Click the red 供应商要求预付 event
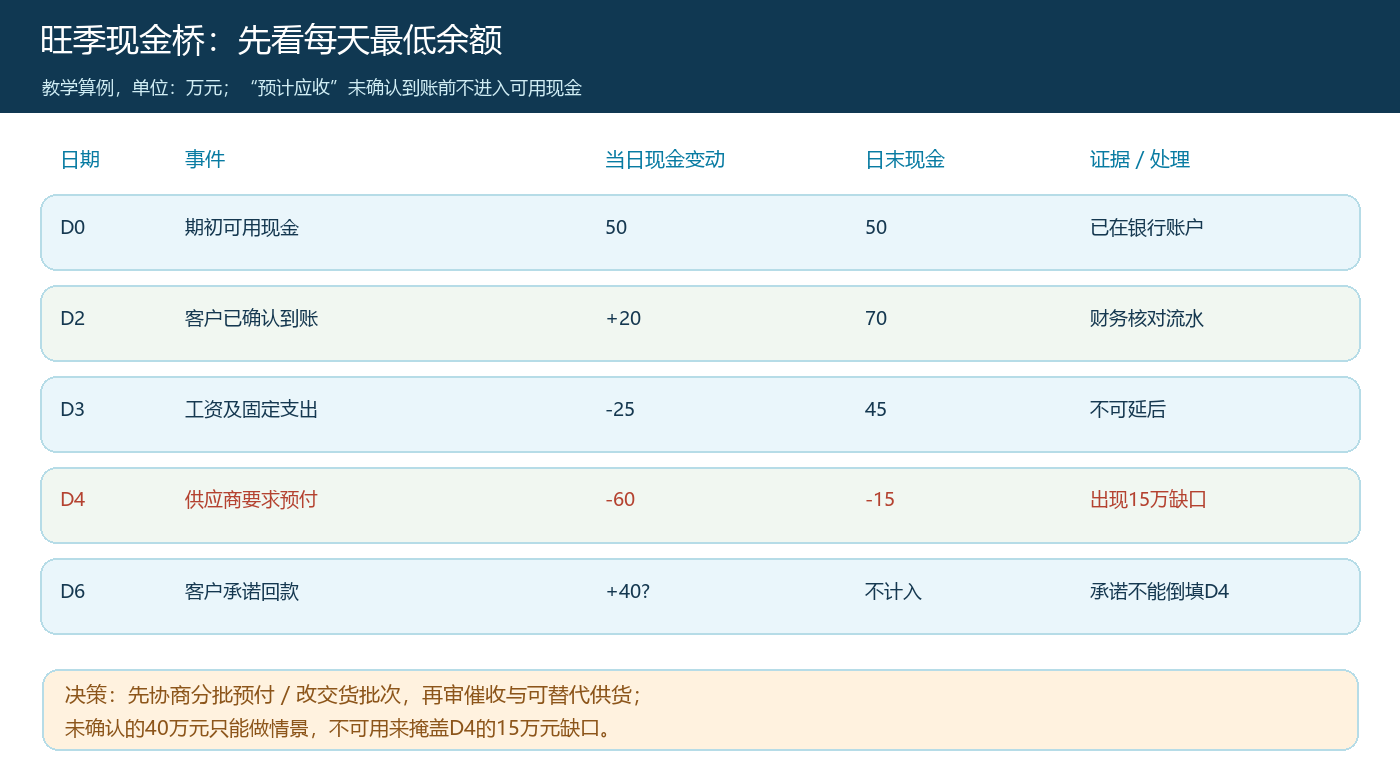Viewport: 1400px width, 770px height. pyautogui.click(x=252, y=499)
